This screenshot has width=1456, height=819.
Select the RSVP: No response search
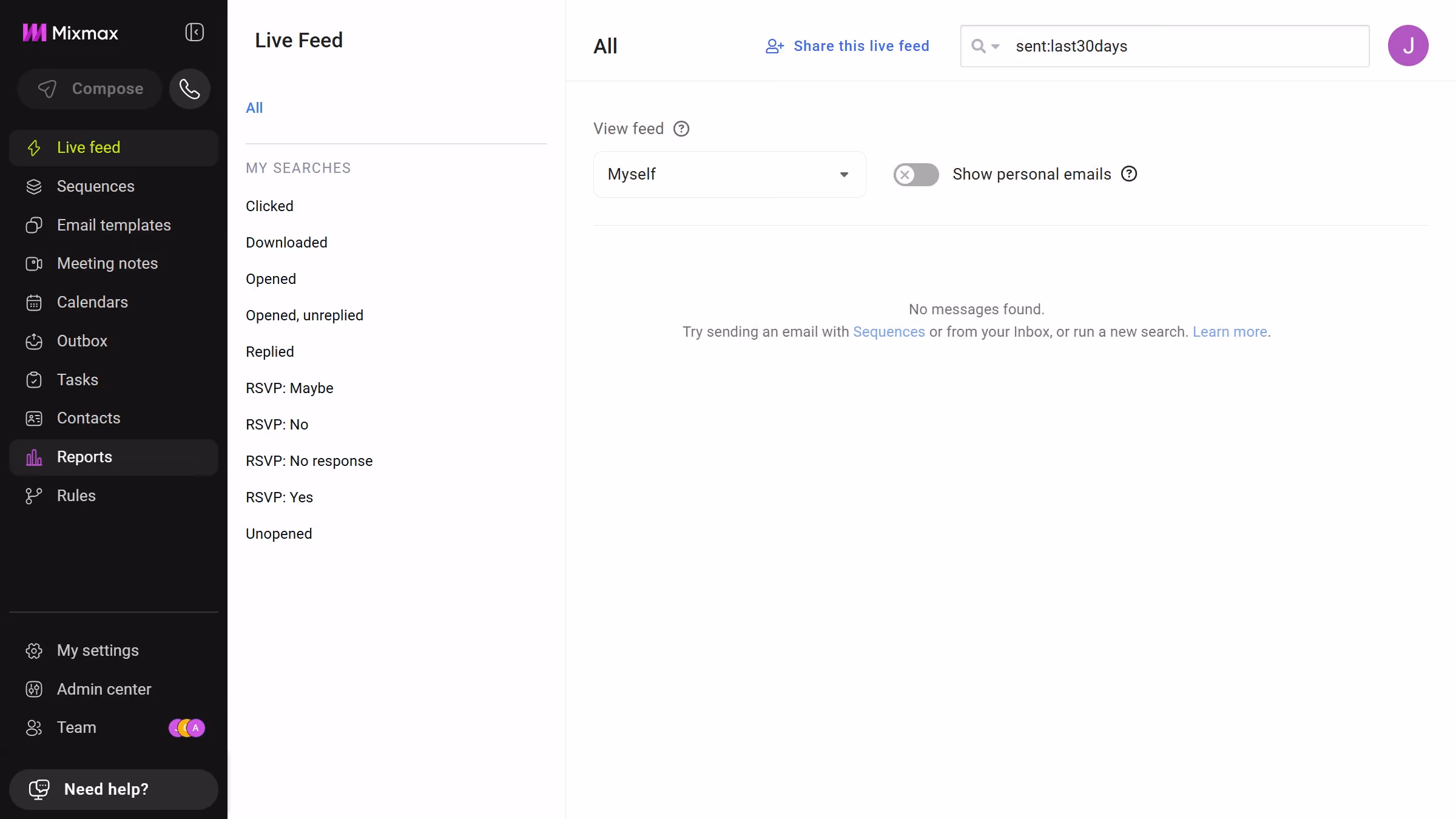[309, 461]
